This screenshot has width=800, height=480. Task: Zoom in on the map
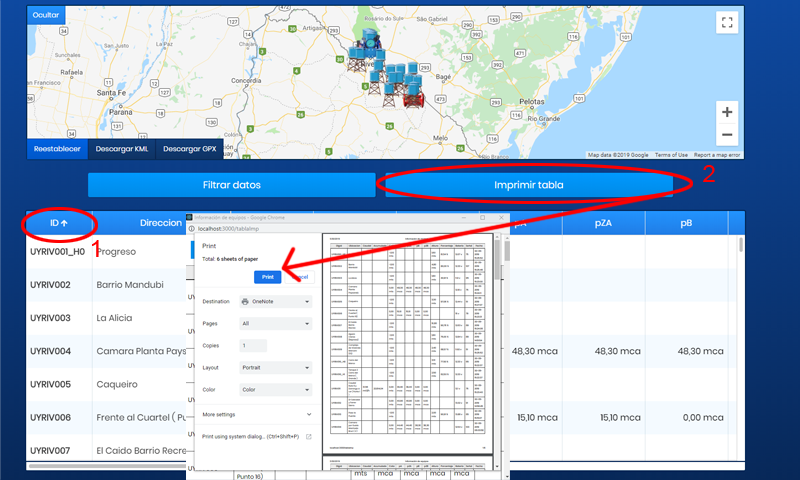point(727,112)
